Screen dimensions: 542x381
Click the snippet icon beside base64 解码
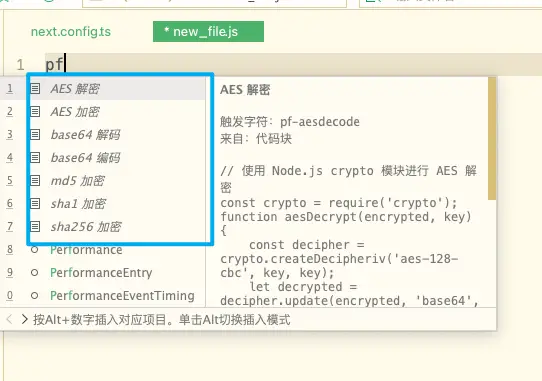[x=35, y=134]
